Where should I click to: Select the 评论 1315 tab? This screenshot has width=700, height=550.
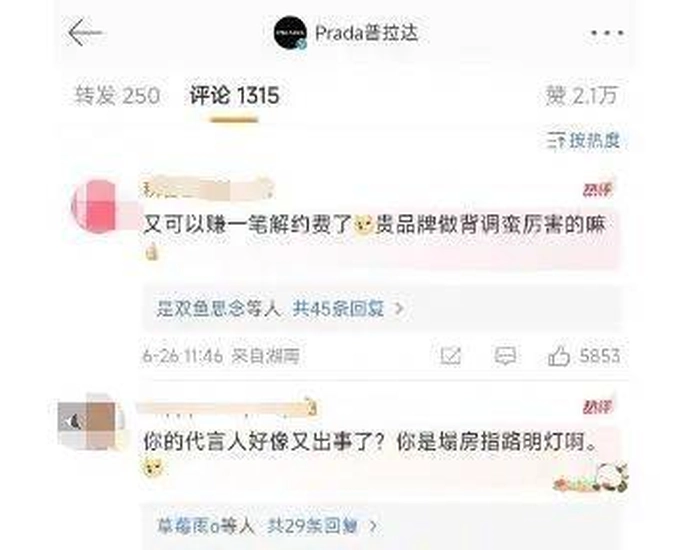click(235, 95)
